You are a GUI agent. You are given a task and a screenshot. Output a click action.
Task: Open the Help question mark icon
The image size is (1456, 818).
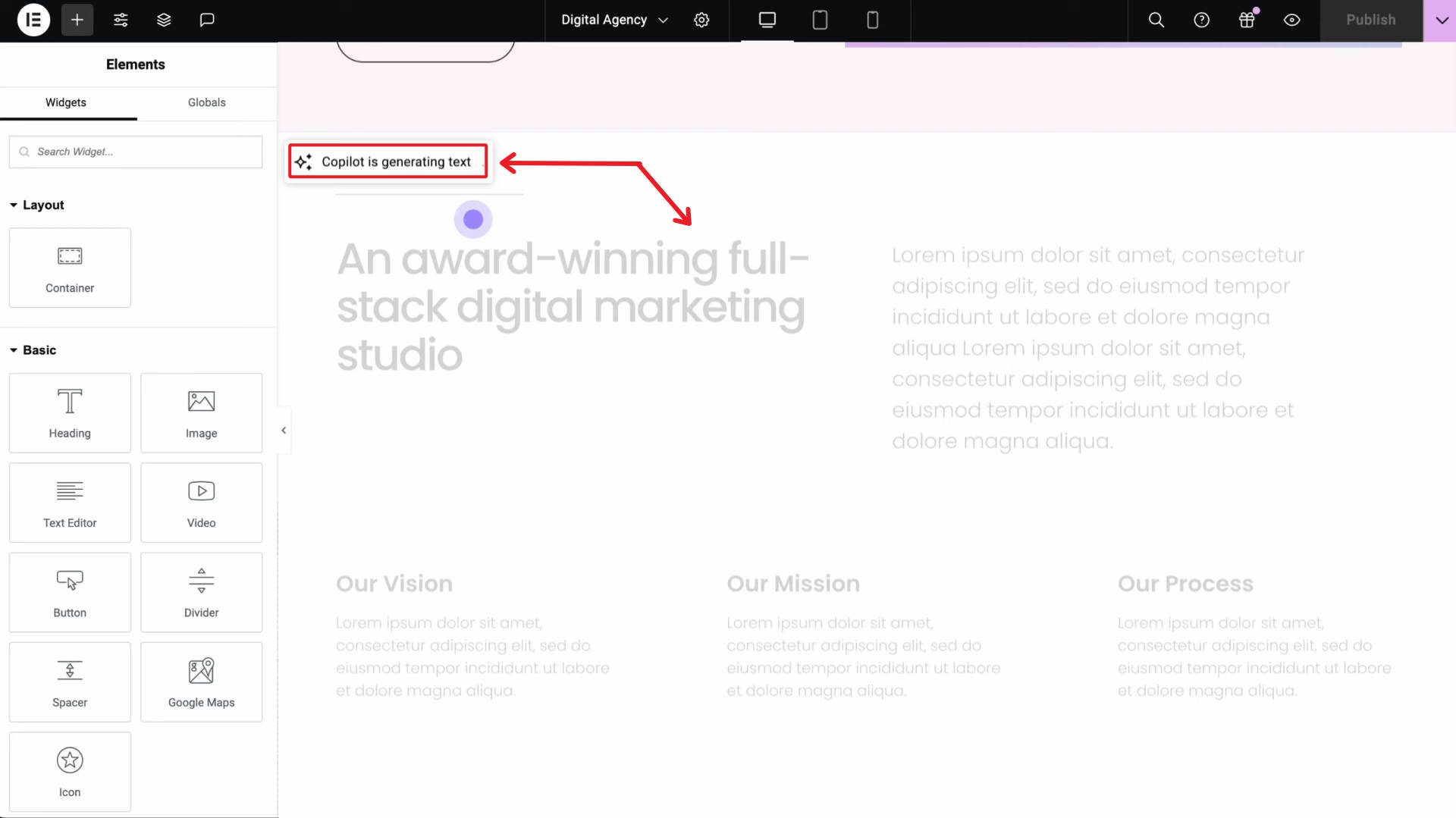coord(1201,20)
